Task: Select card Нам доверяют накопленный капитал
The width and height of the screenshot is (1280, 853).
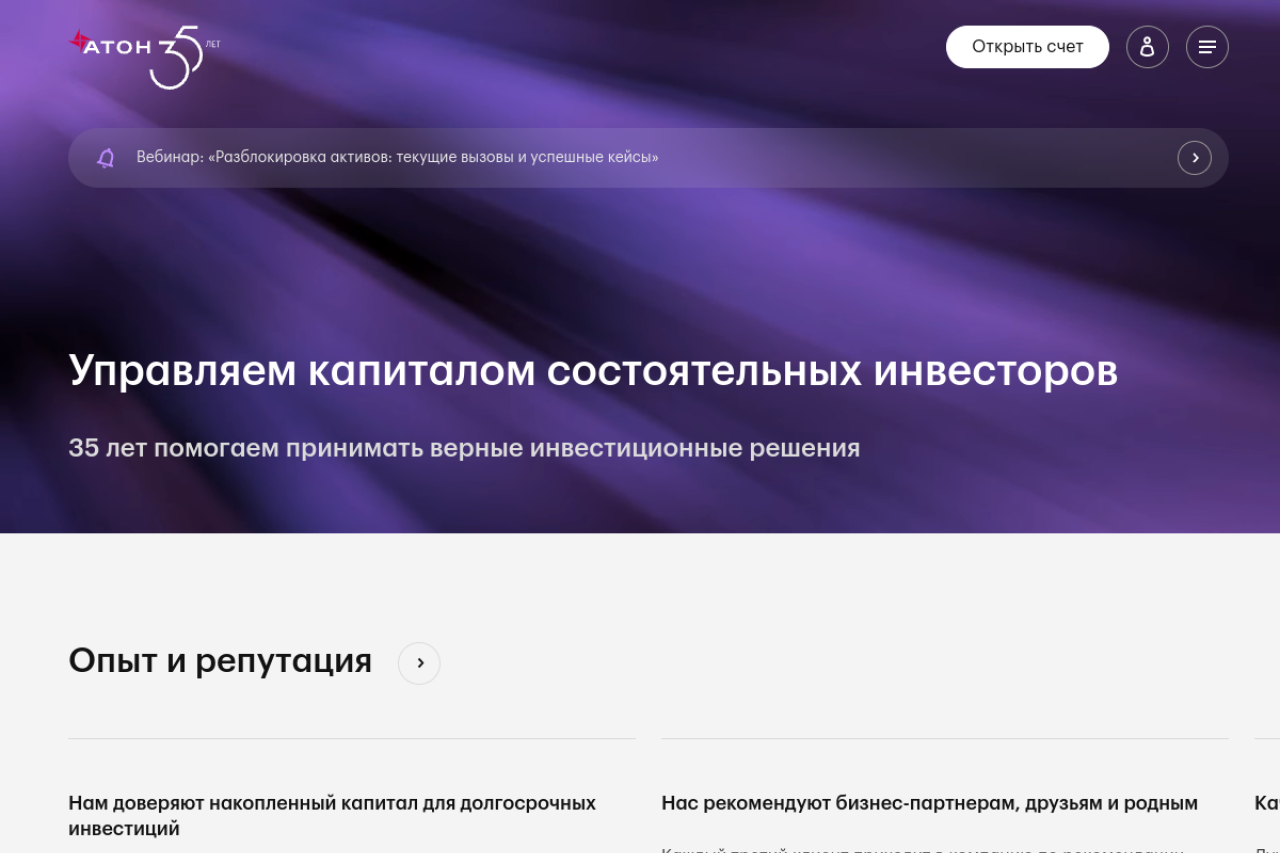Action: tap(332, 815)
